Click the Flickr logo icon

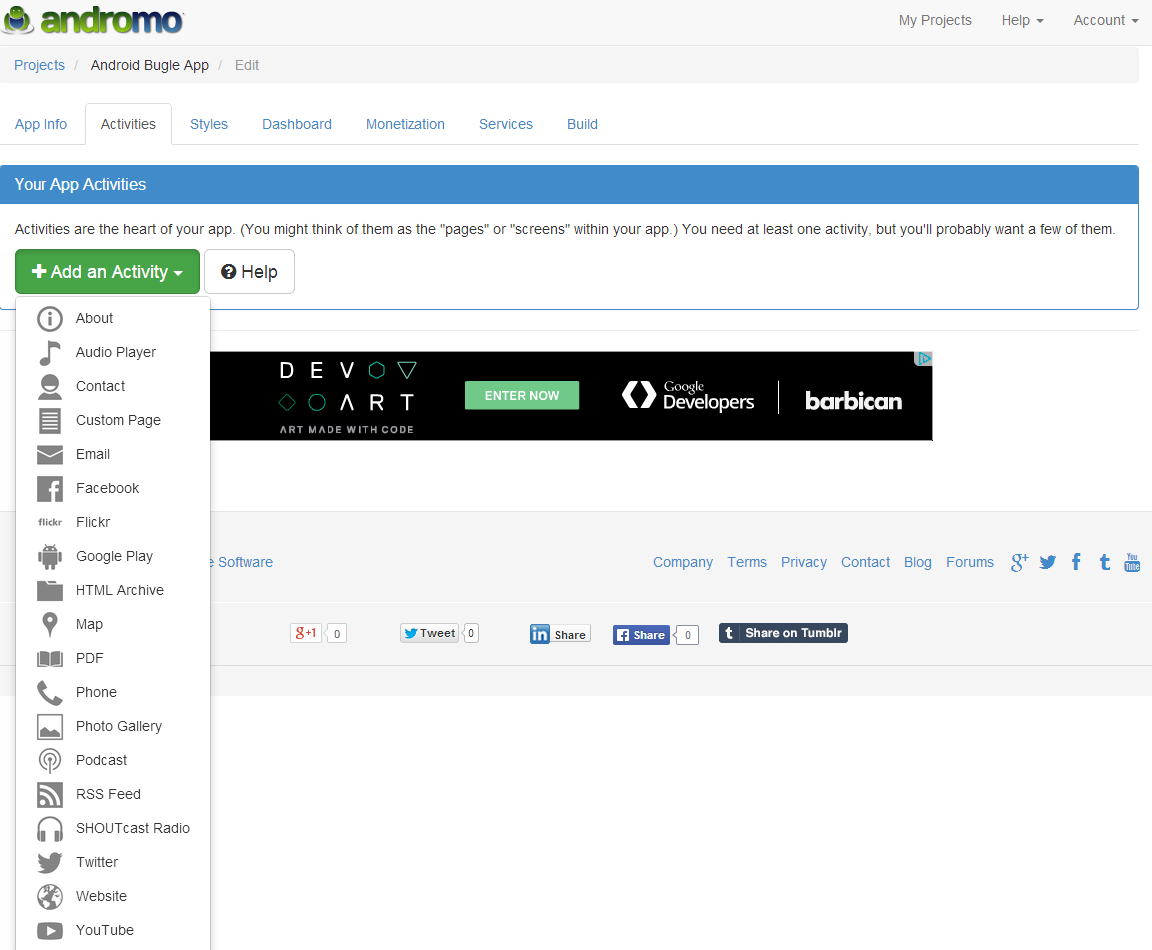tap(50, 522)
